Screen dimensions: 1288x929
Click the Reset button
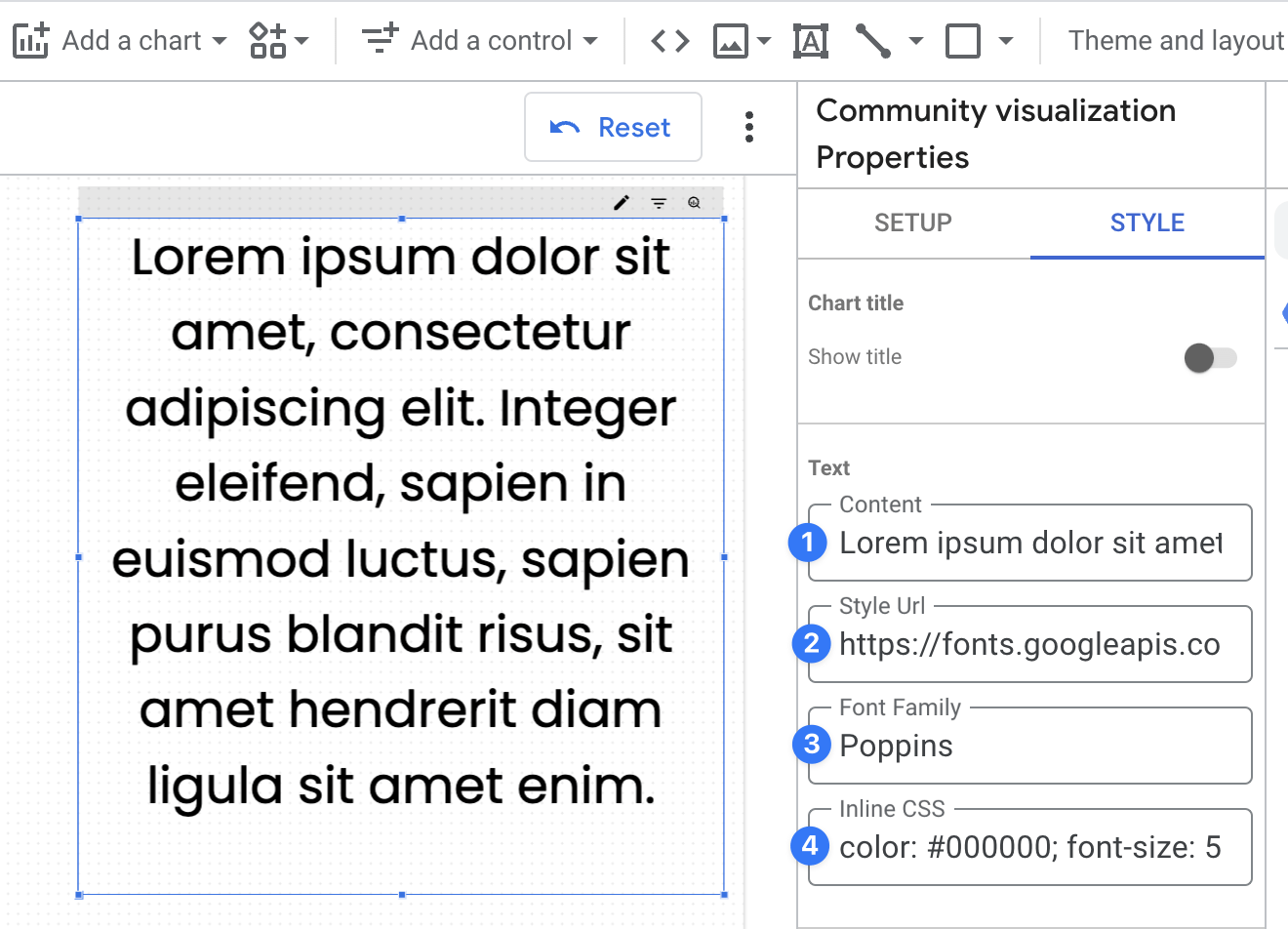[613, 127]
